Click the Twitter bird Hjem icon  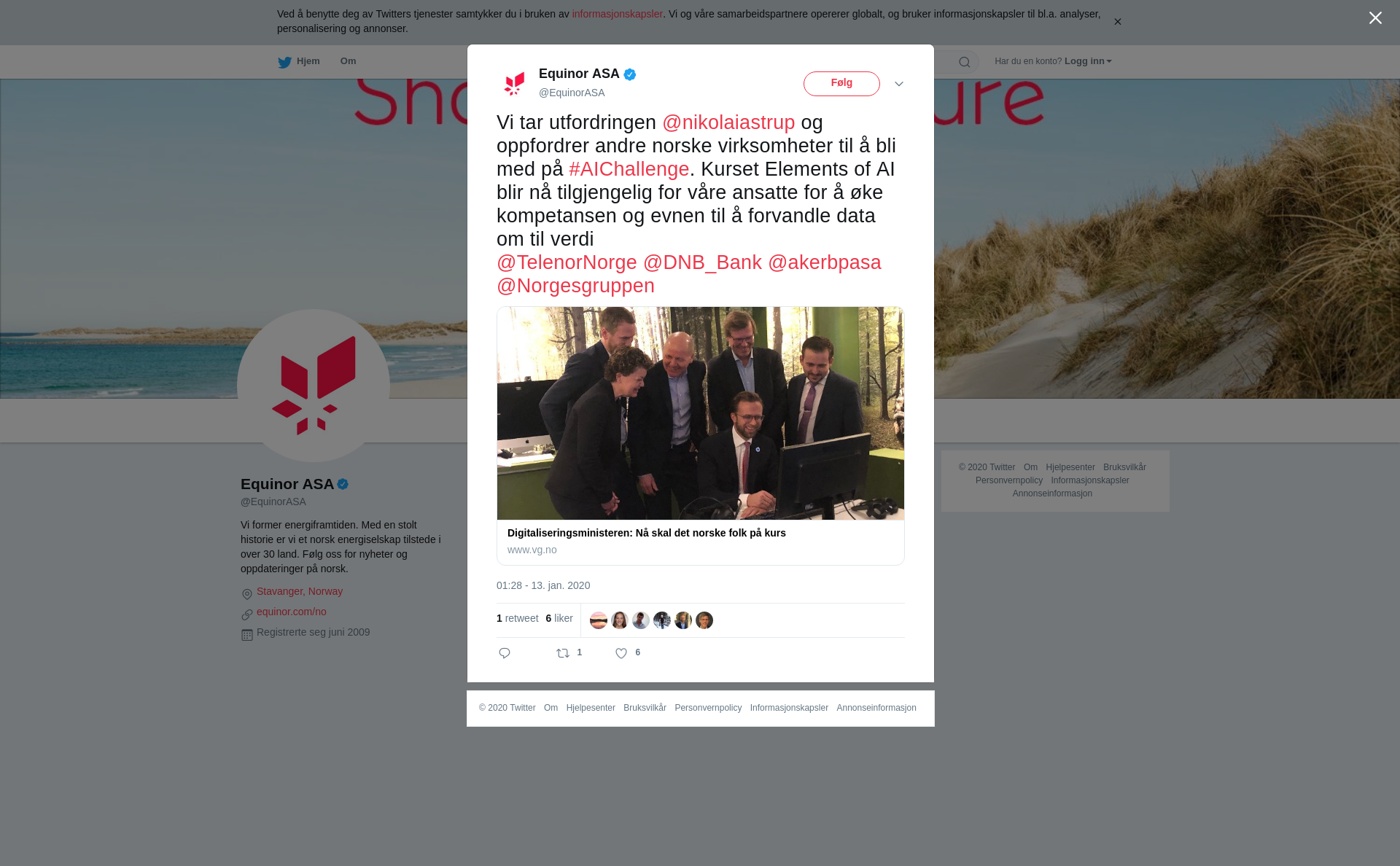coord(284,62)
